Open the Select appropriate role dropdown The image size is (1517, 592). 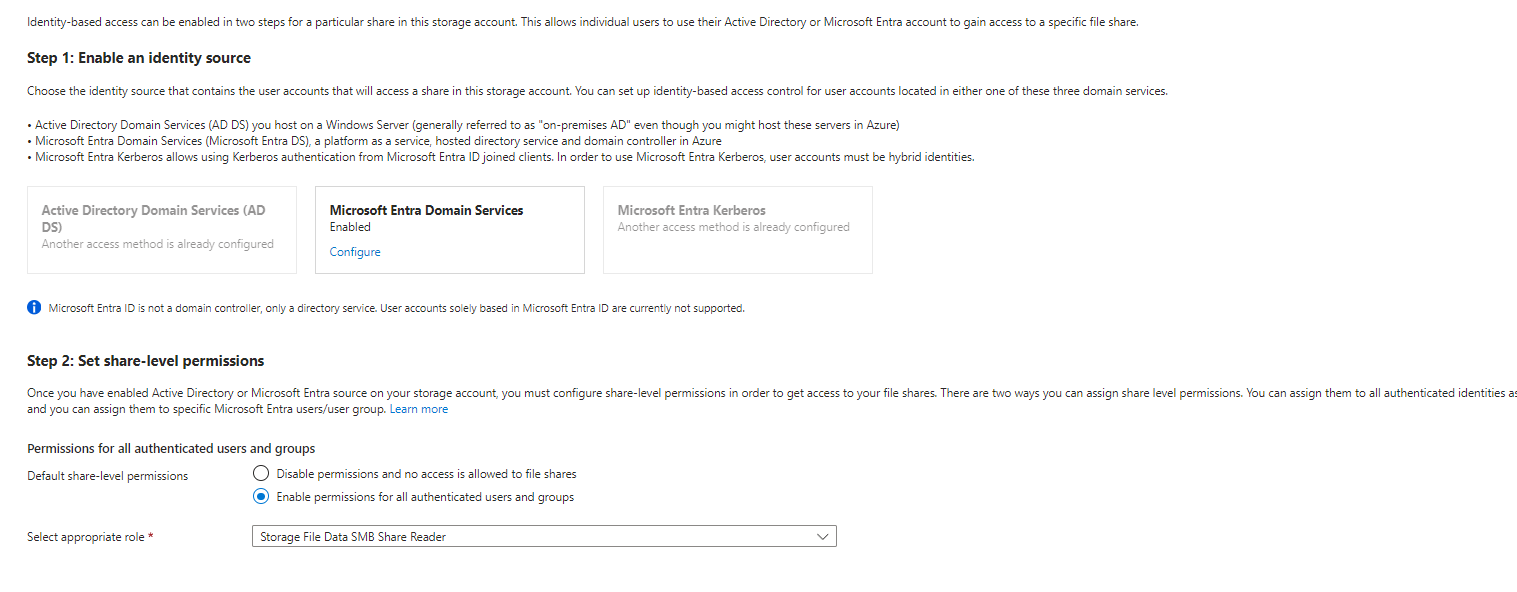pos(544,537)
